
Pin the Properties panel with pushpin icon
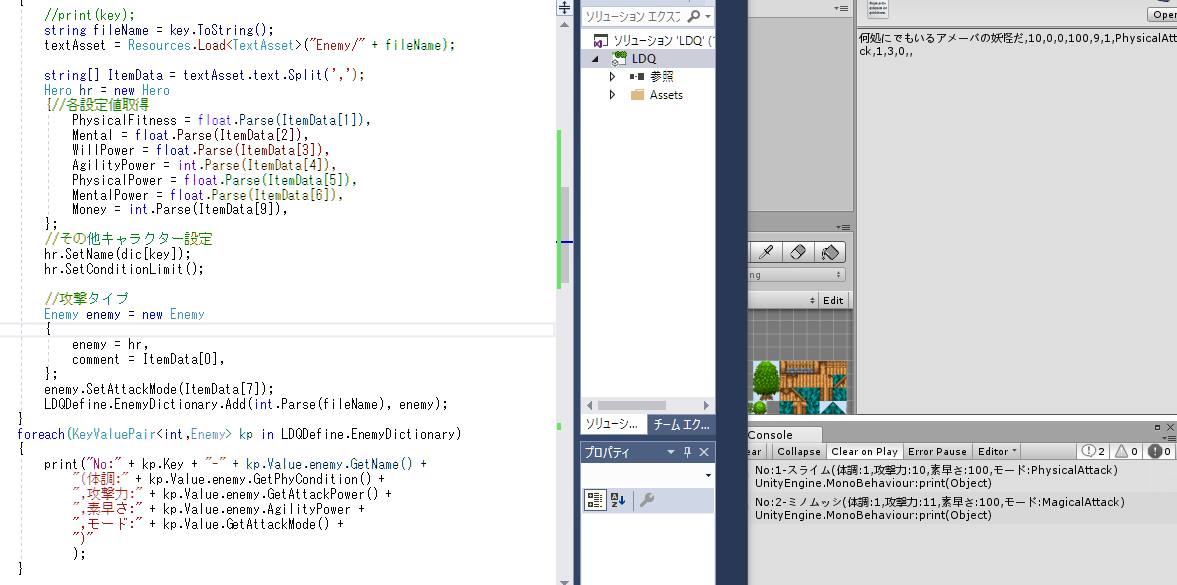click(x=688, y=452)
